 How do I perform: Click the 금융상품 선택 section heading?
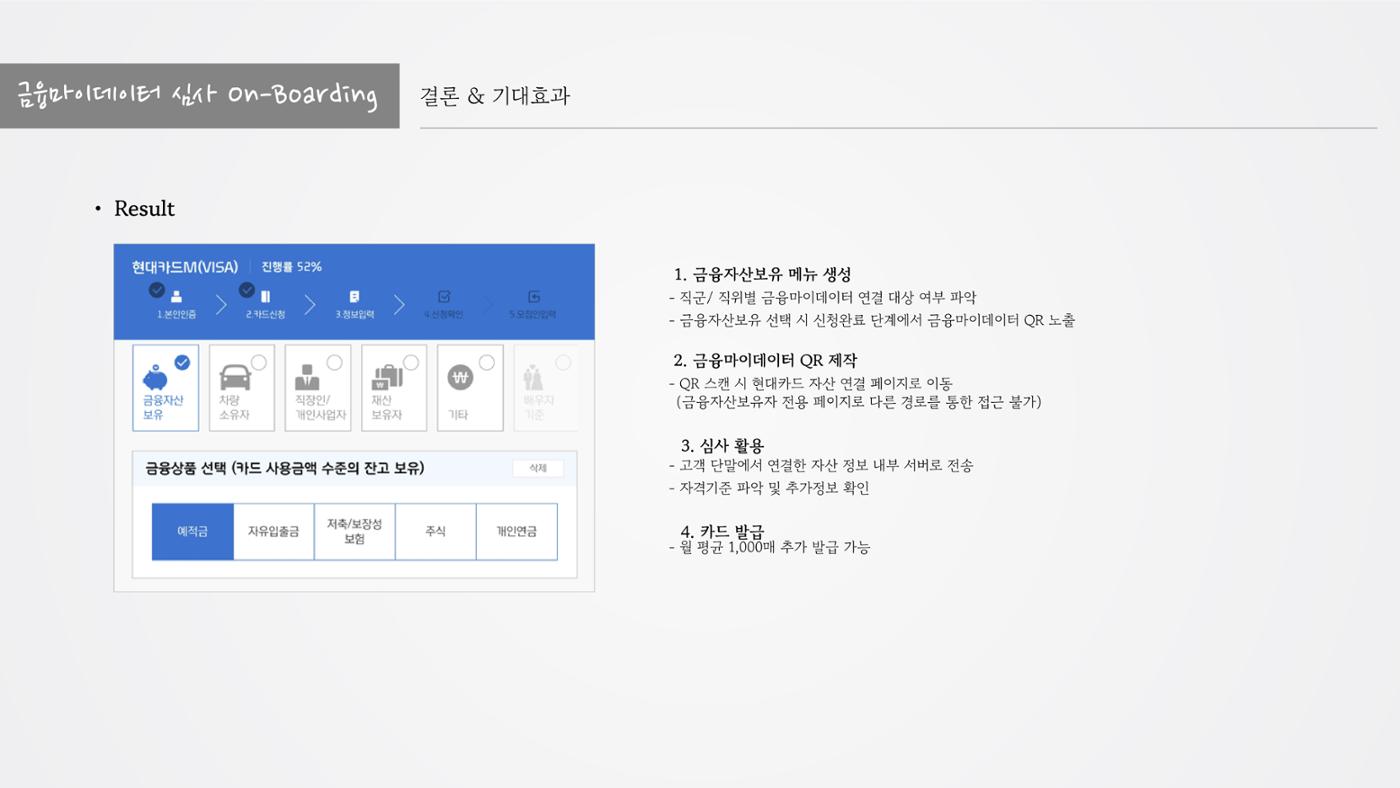pos(285,468)
